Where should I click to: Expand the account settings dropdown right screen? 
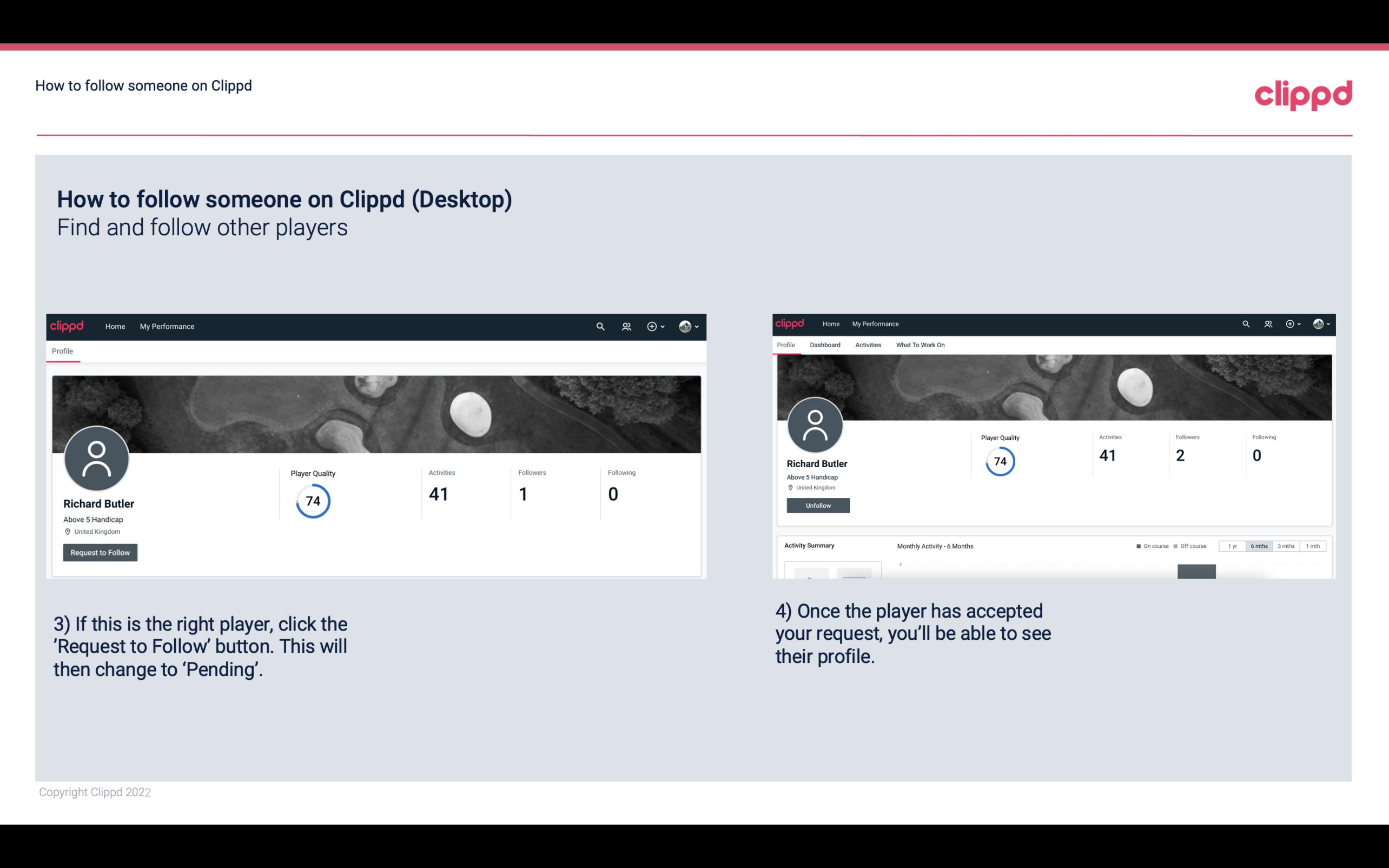click(1322, 324)
